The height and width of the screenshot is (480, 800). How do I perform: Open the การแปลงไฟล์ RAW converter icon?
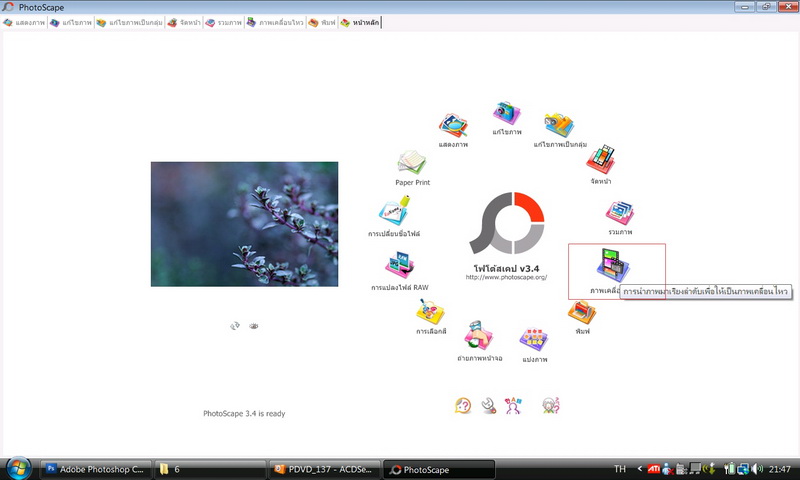click(399, 265)
